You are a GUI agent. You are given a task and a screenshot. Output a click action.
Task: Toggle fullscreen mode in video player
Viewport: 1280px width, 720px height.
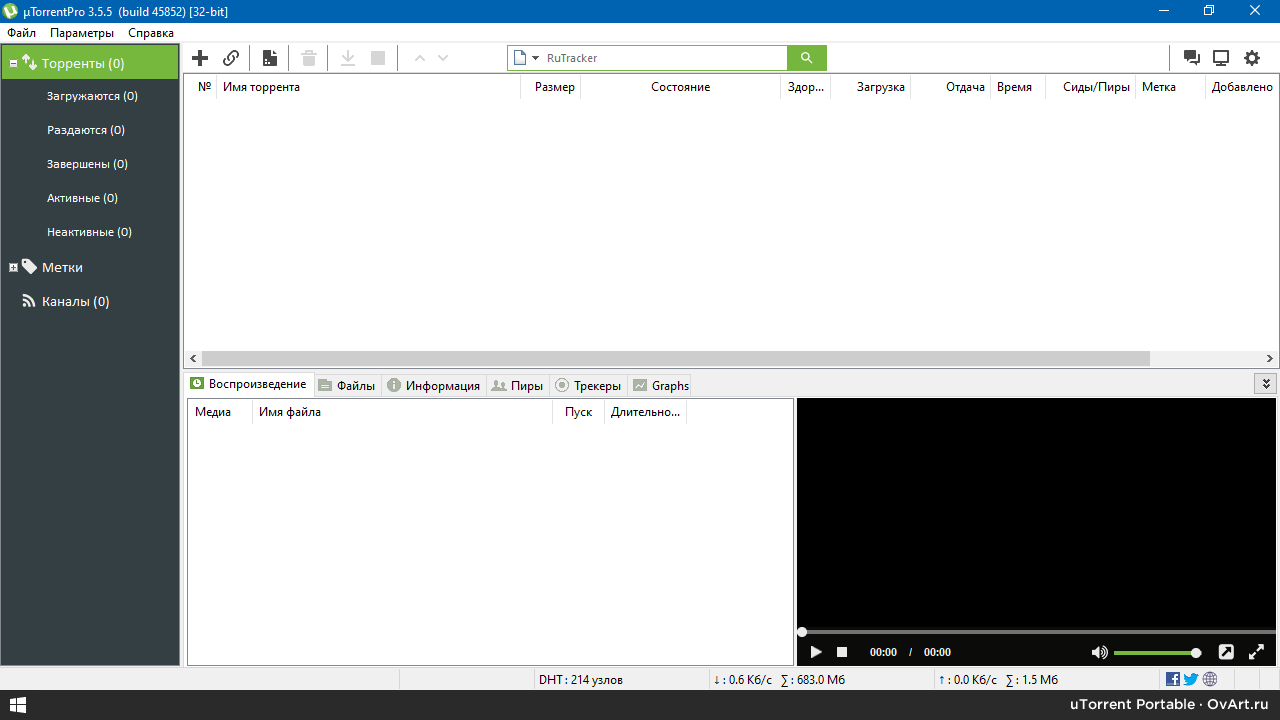tap(1256, 652)
